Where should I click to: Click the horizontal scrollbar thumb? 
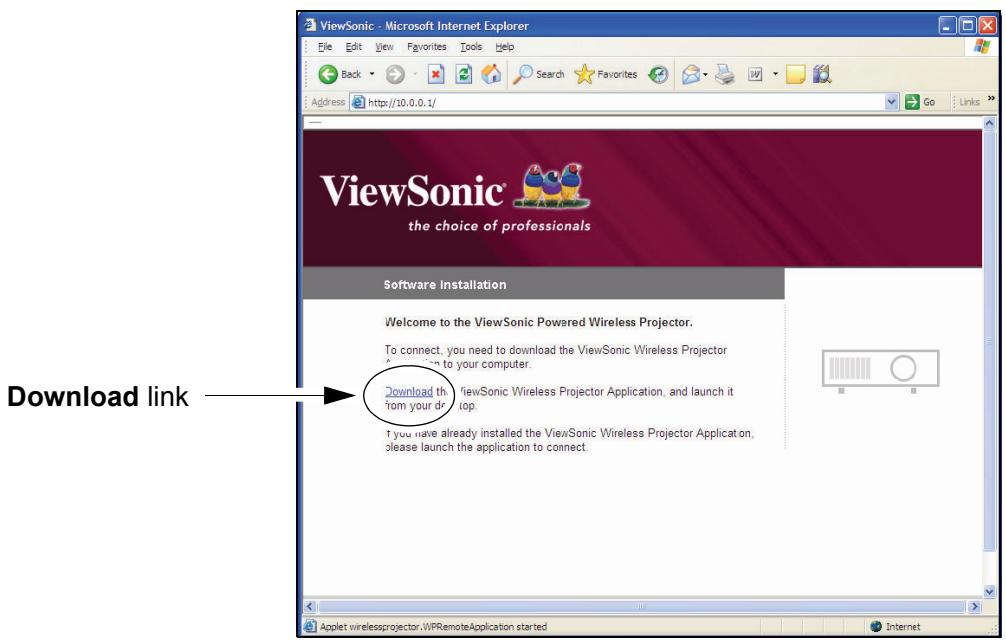[642, 606]
